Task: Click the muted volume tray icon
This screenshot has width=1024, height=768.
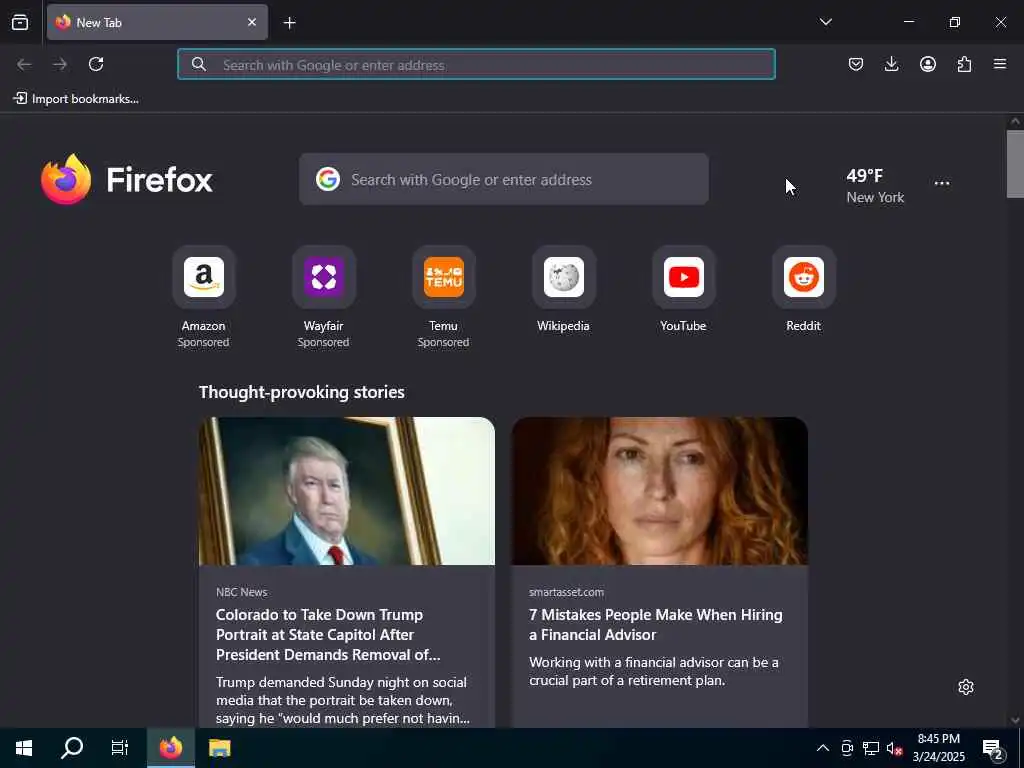Action: tap(895, 748)
